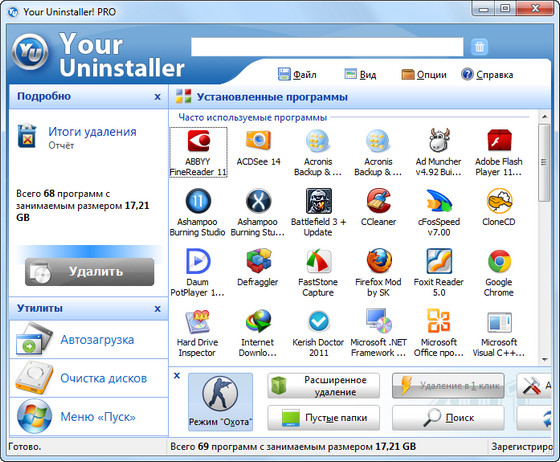560x462 pixels.
Task: Click the trash icon beside search field
Action: click(479, 47)
